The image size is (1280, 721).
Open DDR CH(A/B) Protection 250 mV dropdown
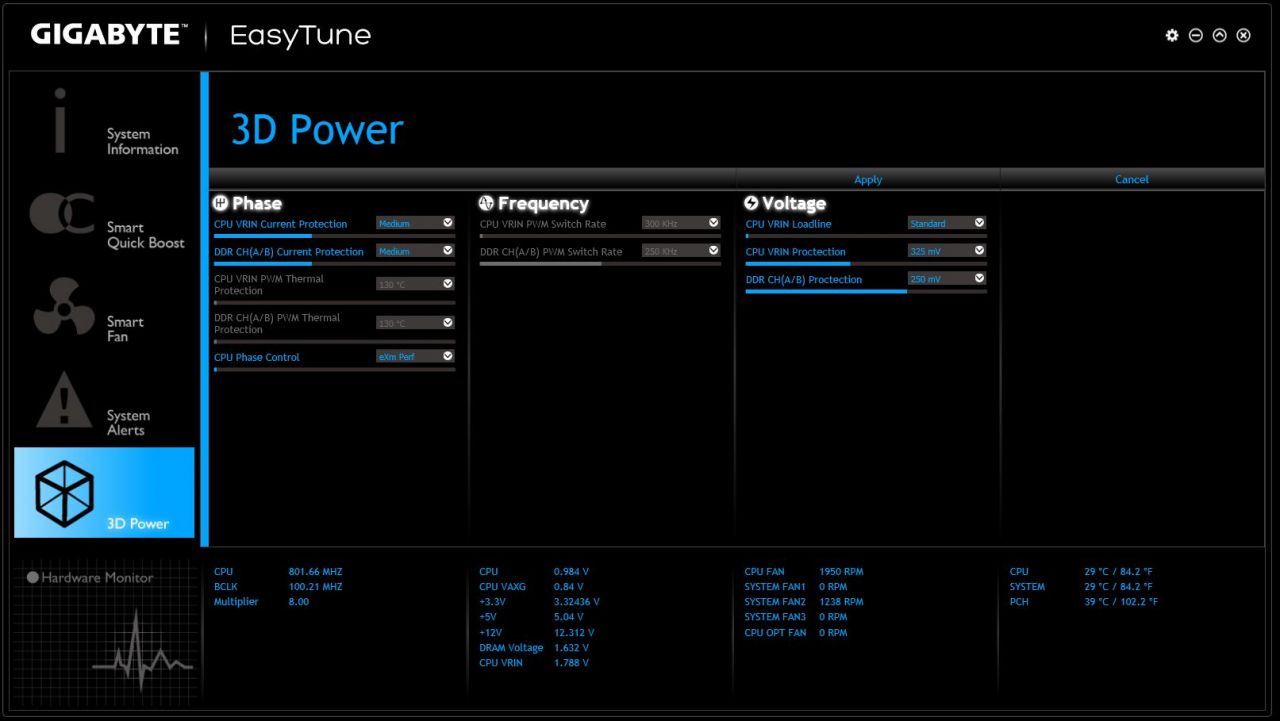click(946, 279)
